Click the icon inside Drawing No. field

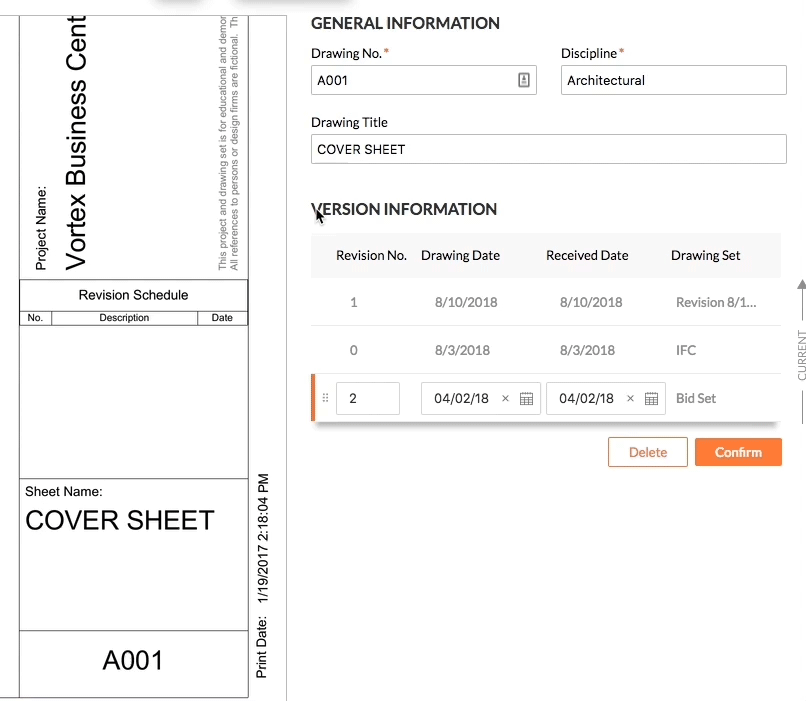pyautogui.click(x=524, y=81)
